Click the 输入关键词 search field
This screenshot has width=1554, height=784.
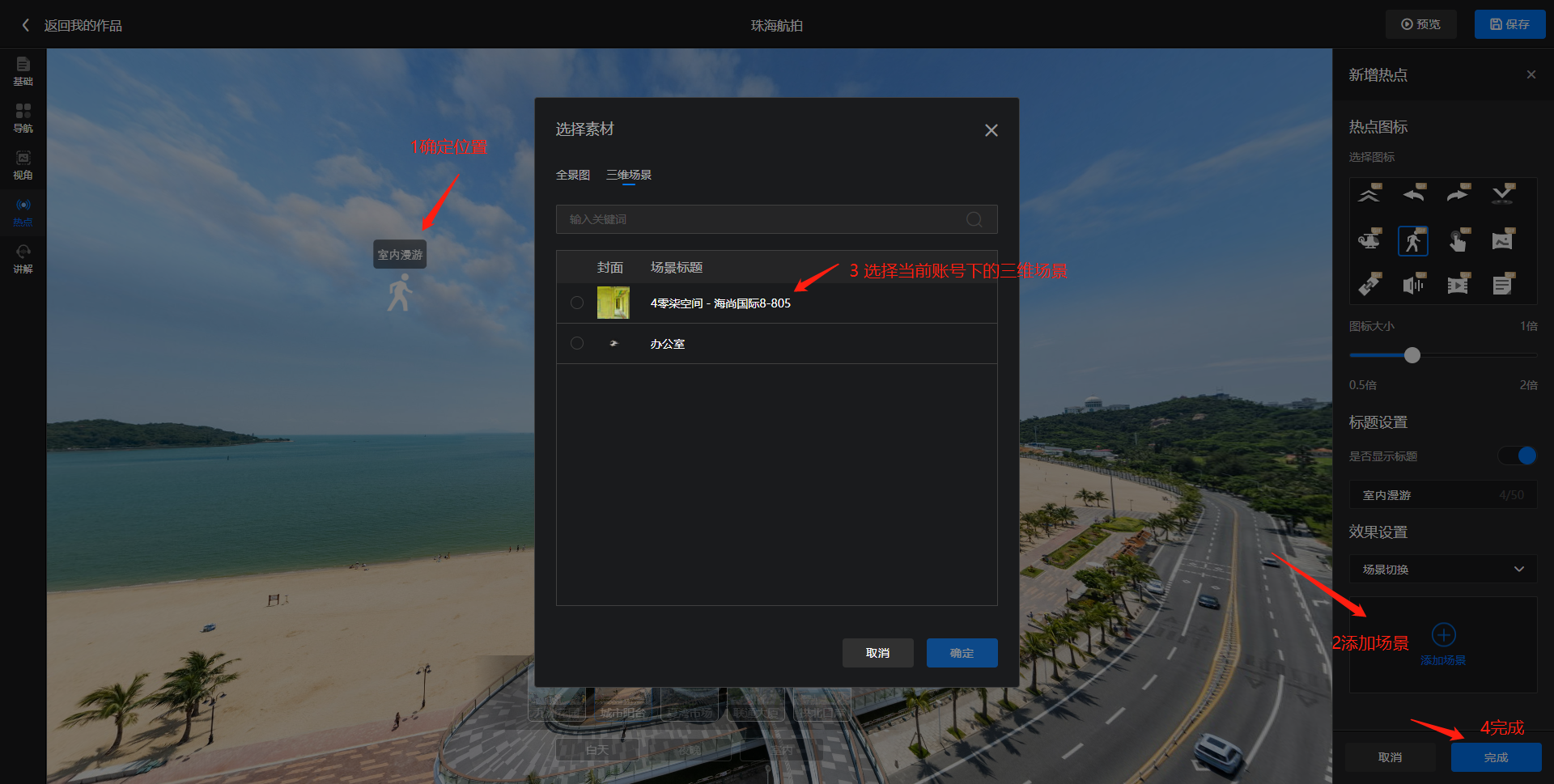click(x=776, y=219)
